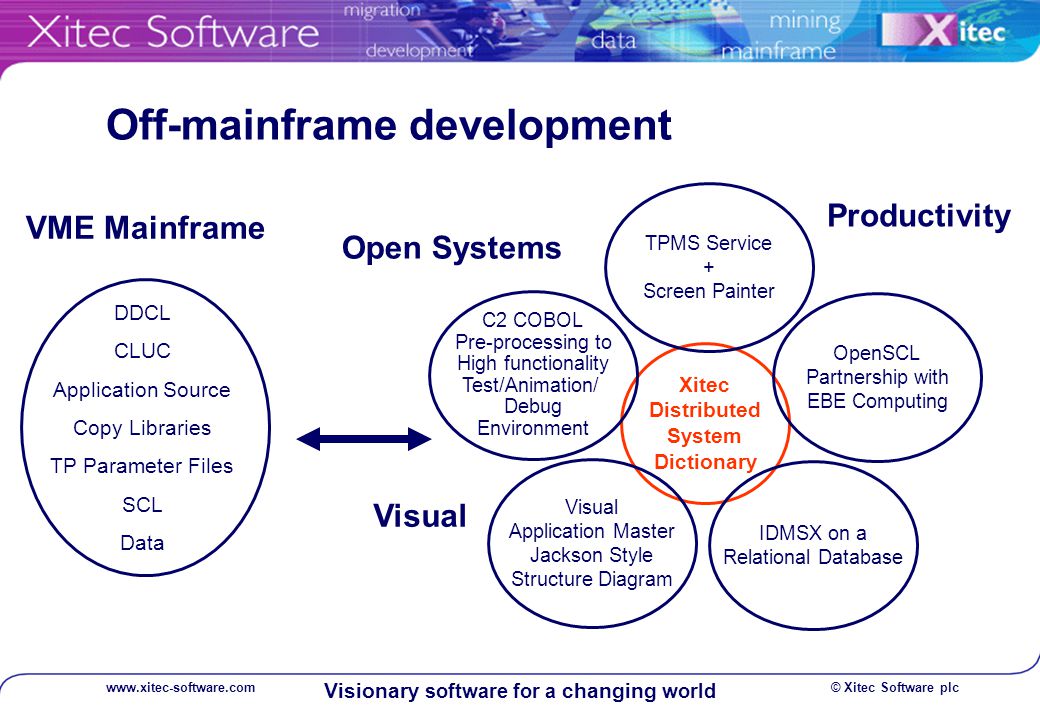Click the 'TPMS Service' text in the top circle

pyautogui.click(x=708, y=243)
